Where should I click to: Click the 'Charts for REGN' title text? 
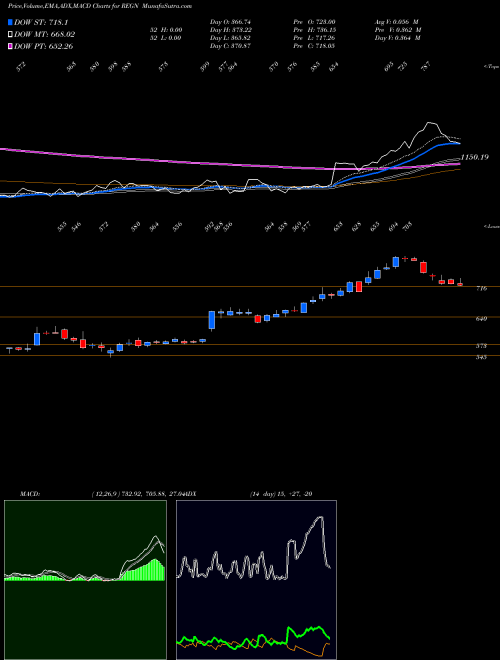click(116, 6)
